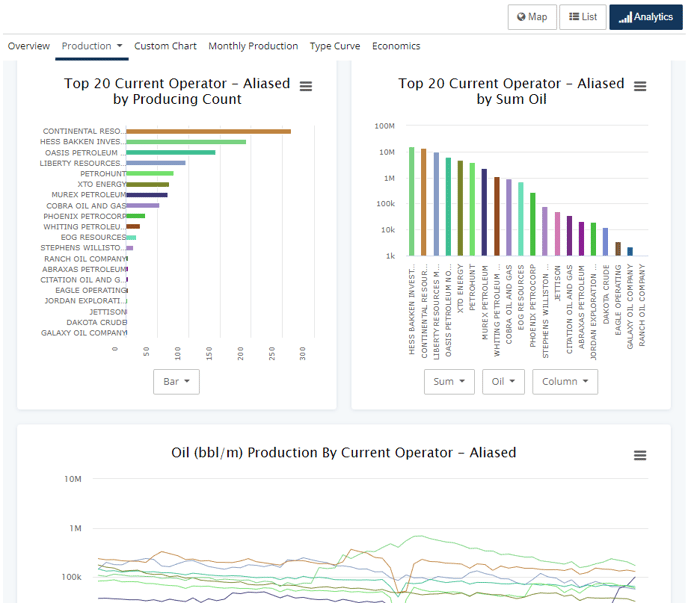Image resolution: width=688 pixels, height=603 pixels.
Task: Click the OASIS PETROLEUM column in Sum Oil chart
Action: click(448, 207)
